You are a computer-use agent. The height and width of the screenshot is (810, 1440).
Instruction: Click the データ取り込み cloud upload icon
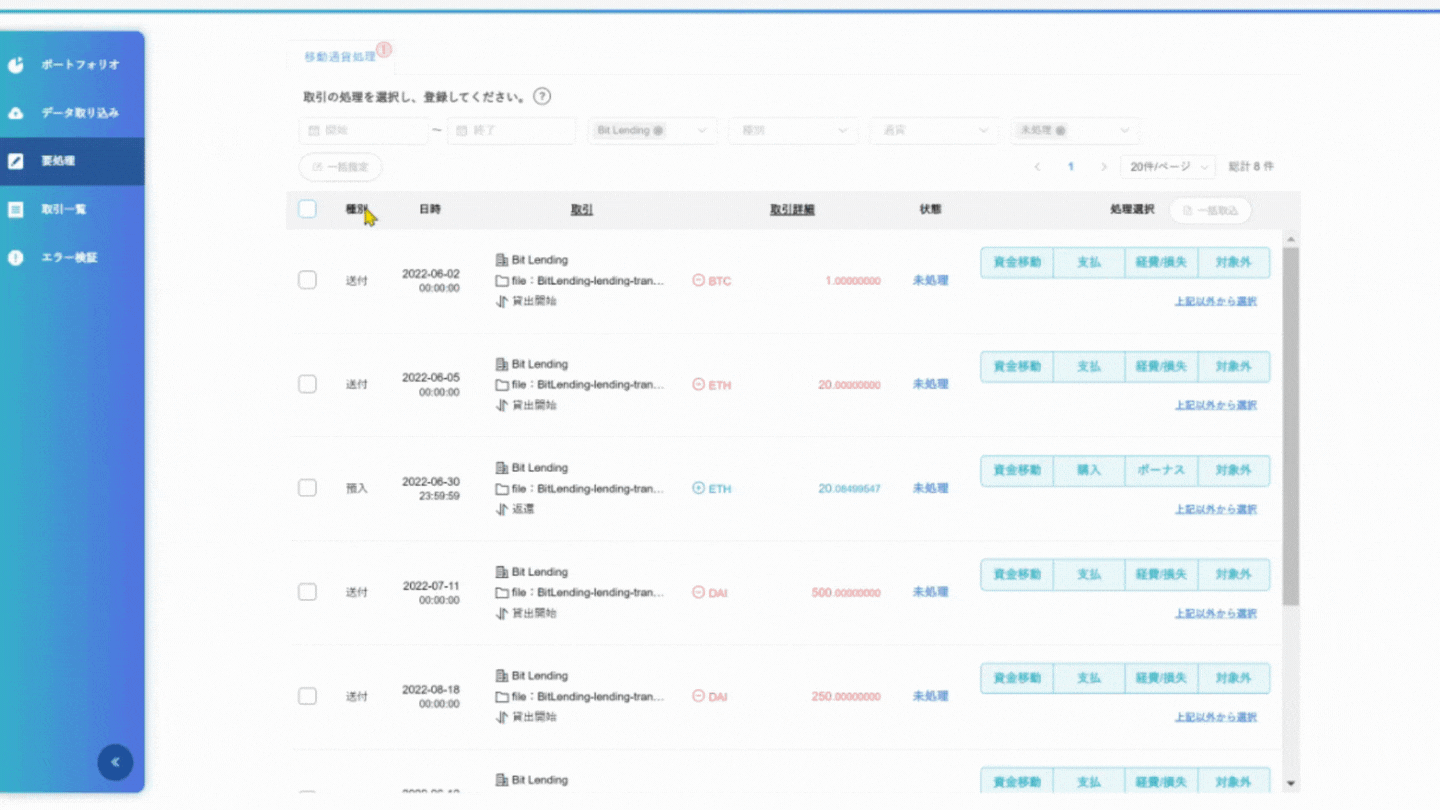(16, 113)
